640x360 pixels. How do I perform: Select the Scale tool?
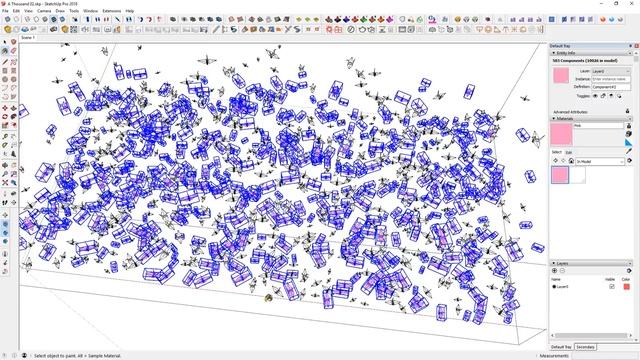[5, 125]
